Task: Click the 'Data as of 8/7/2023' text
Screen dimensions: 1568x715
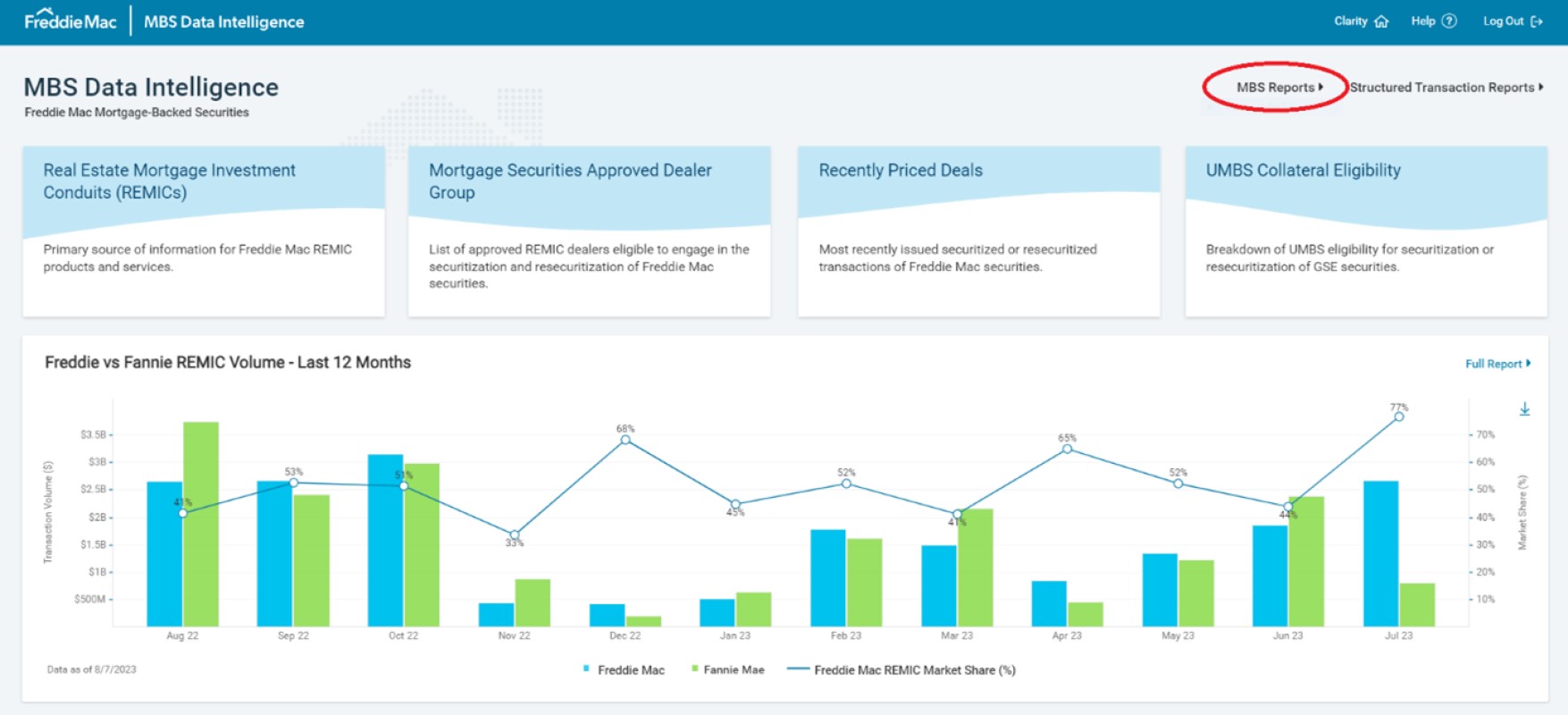Action: (91, 669)
